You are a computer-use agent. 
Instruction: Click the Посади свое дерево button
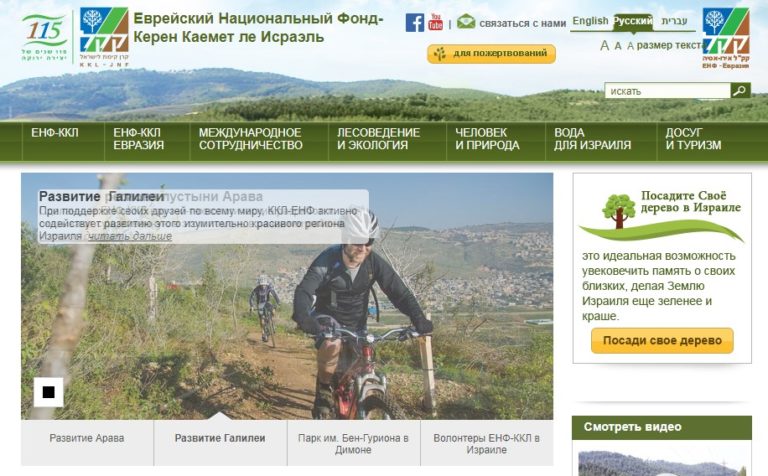click(x=662, y=340)
